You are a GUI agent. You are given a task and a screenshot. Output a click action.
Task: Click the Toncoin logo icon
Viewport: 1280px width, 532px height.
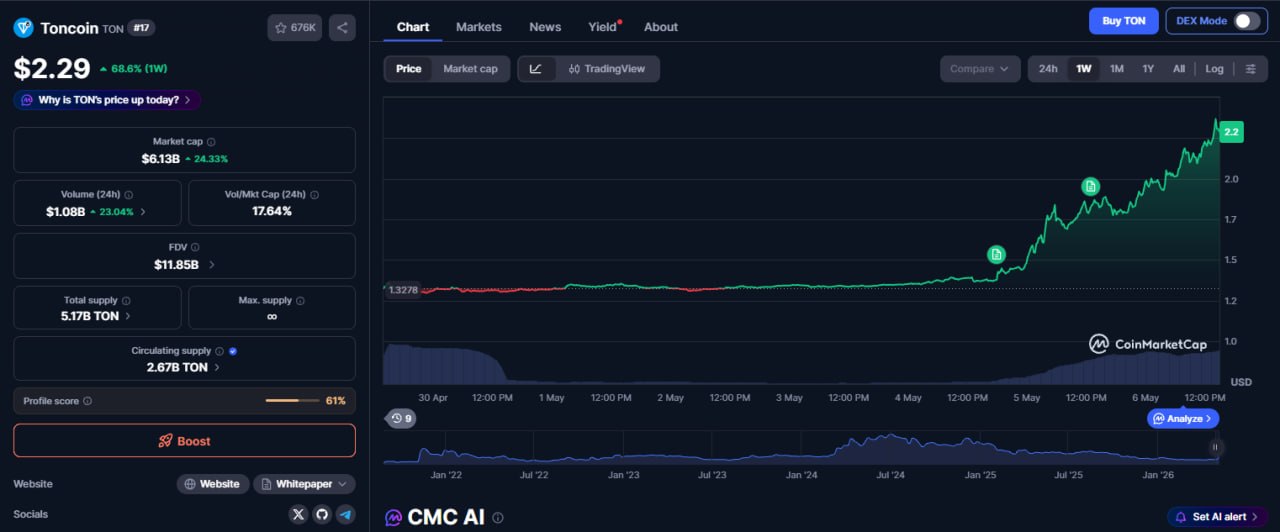[x=23, y=28]
